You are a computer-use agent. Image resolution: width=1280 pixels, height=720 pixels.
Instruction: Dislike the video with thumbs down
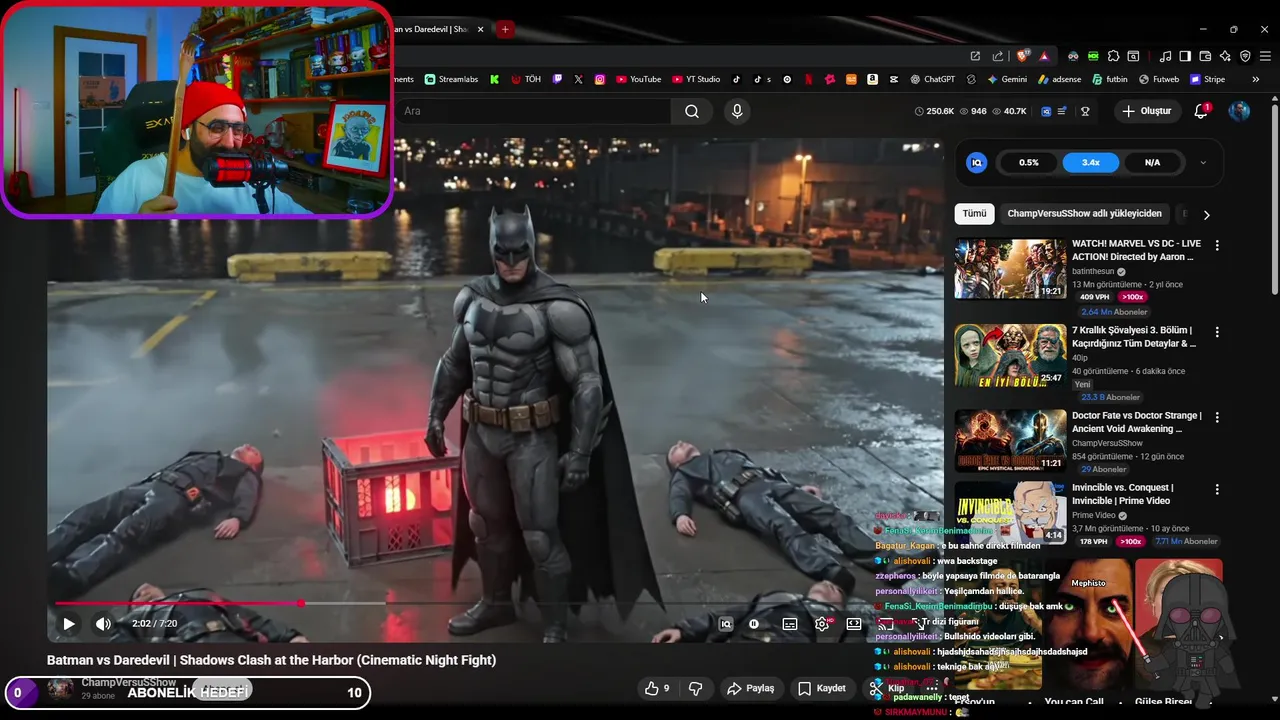tap(696, 688)
